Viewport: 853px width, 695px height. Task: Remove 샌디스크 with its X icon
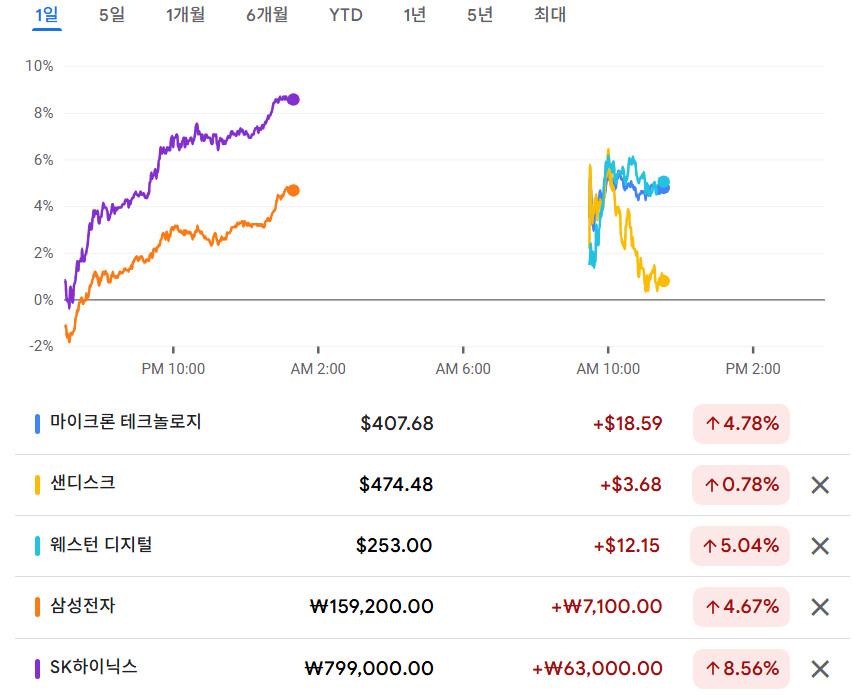pos(820,485)
